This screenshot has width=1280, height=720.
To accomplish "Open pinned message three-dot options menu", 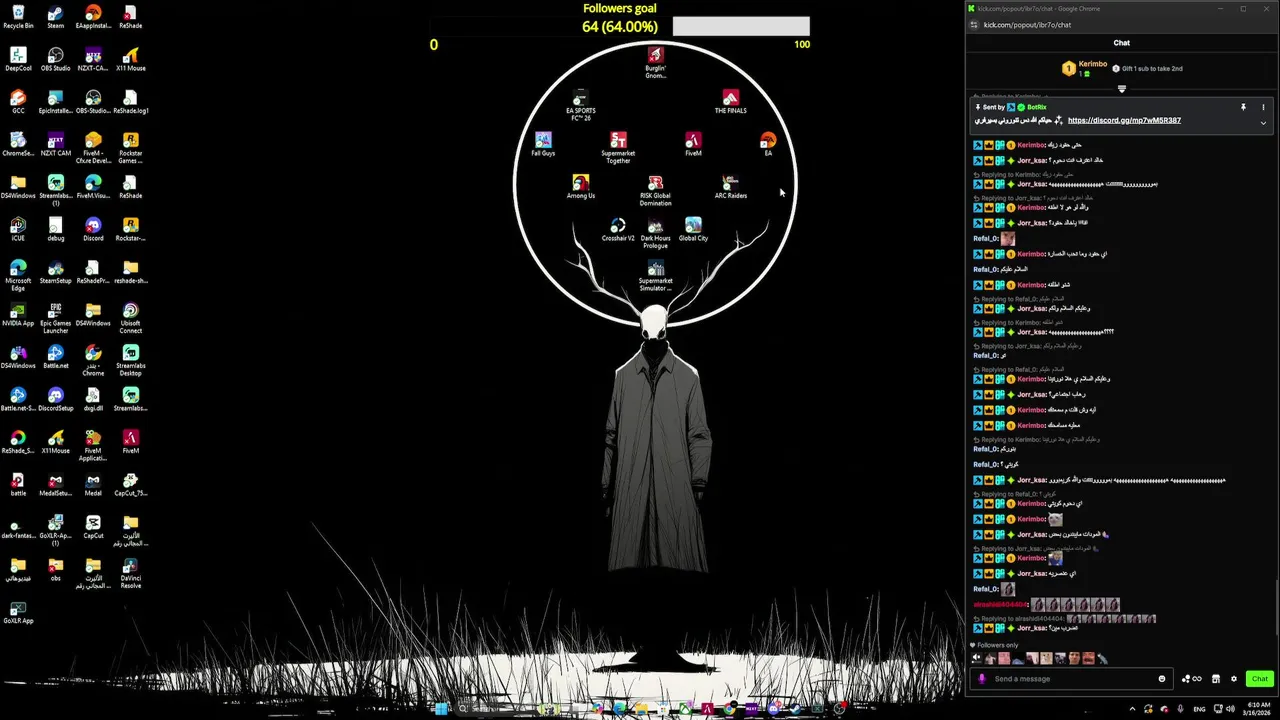I will [1263, 107].
